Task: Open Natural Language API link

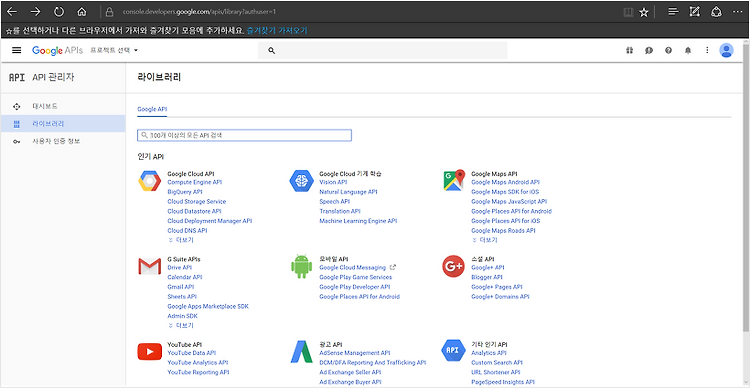Action: pyautogui.click(x=348, y=192)
